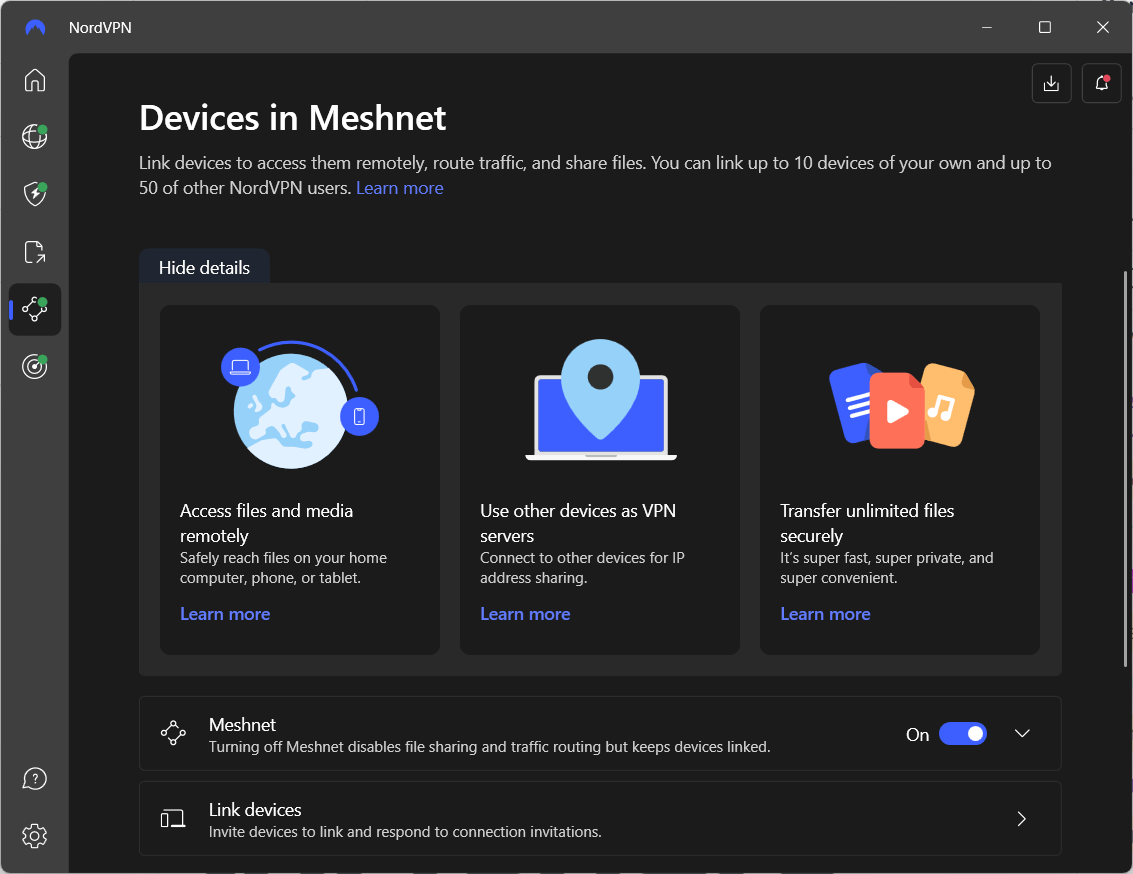Open Link devices using right chevron
Screen dimensions: 1133x874
click(1022, 818)
